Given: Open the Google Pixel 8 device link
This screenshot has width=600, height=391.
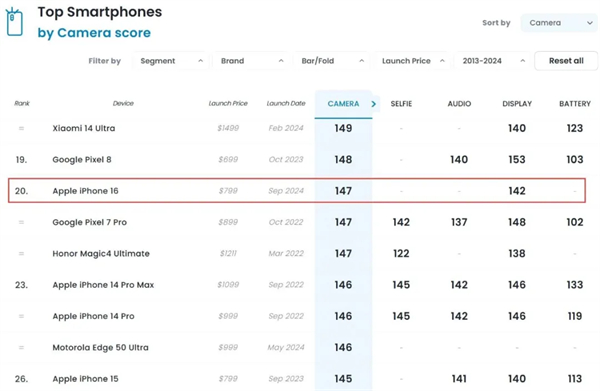Looking at the screenshot, I should [82, 160].
